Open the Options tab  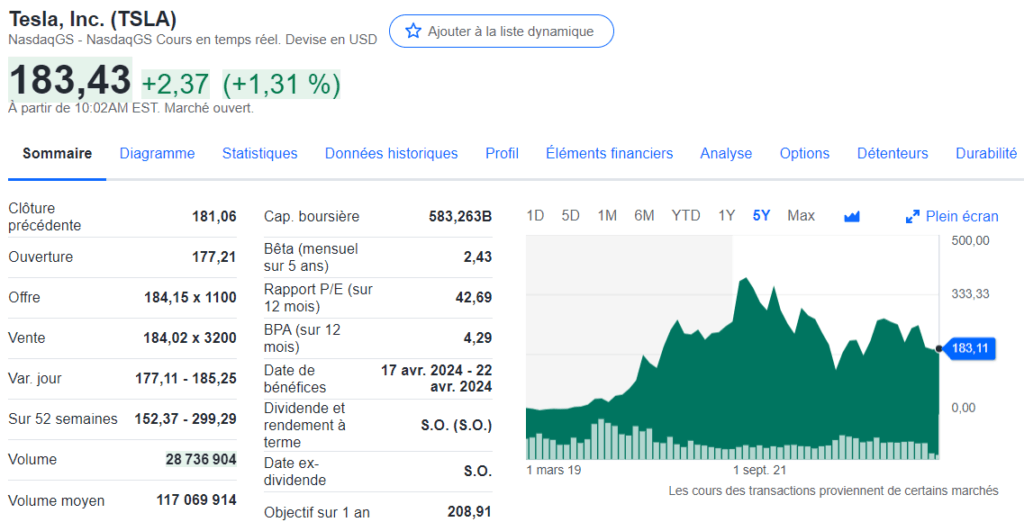pos(804,153)
